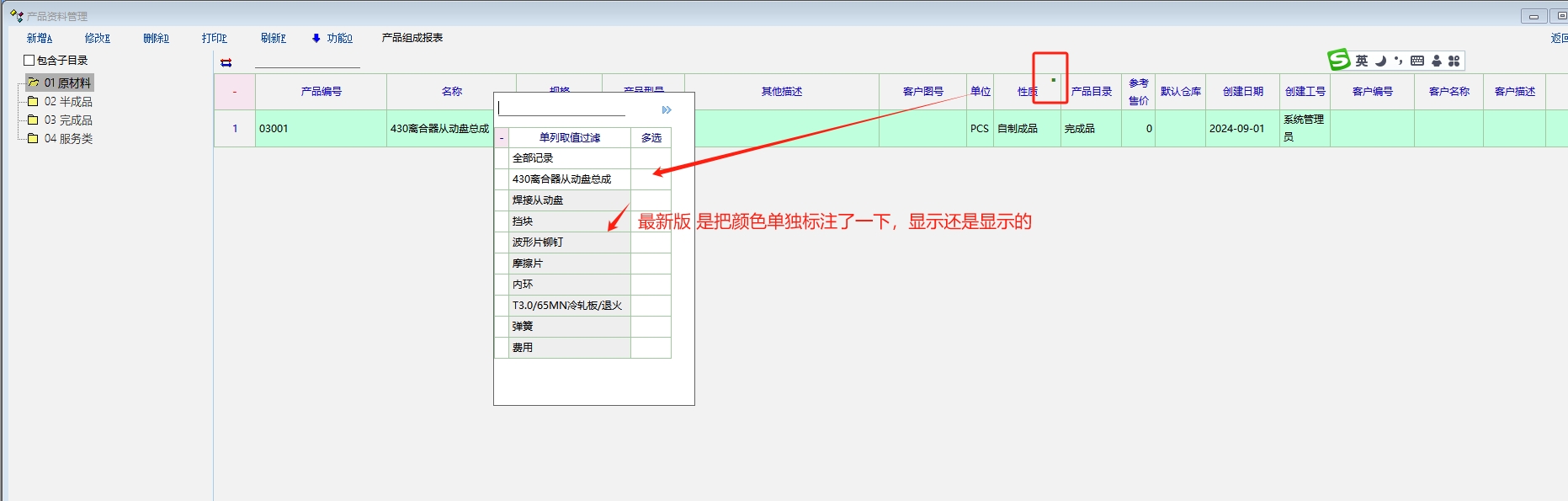The height and width of the screenshot is (501, 1568).
Task: Click the 打印 menu item
Action: pyautogui.click(x=214, y=38)
